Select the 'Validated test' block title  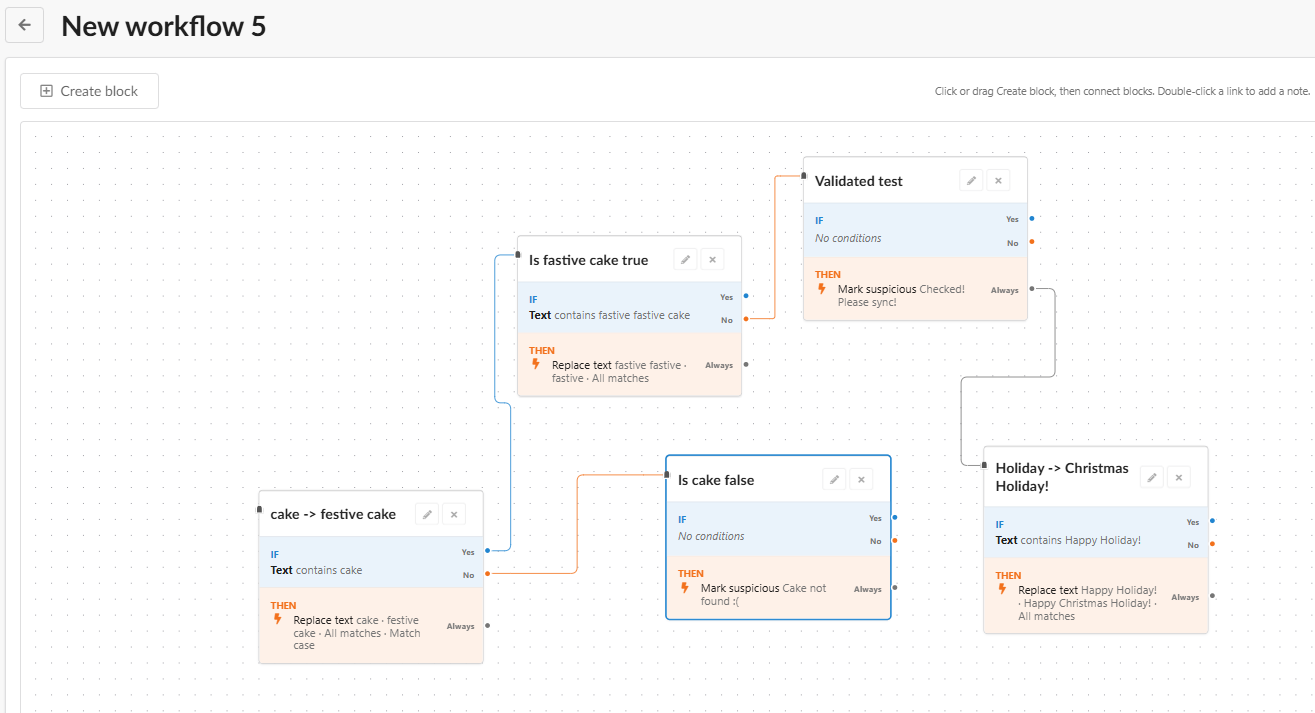[859, 181]
